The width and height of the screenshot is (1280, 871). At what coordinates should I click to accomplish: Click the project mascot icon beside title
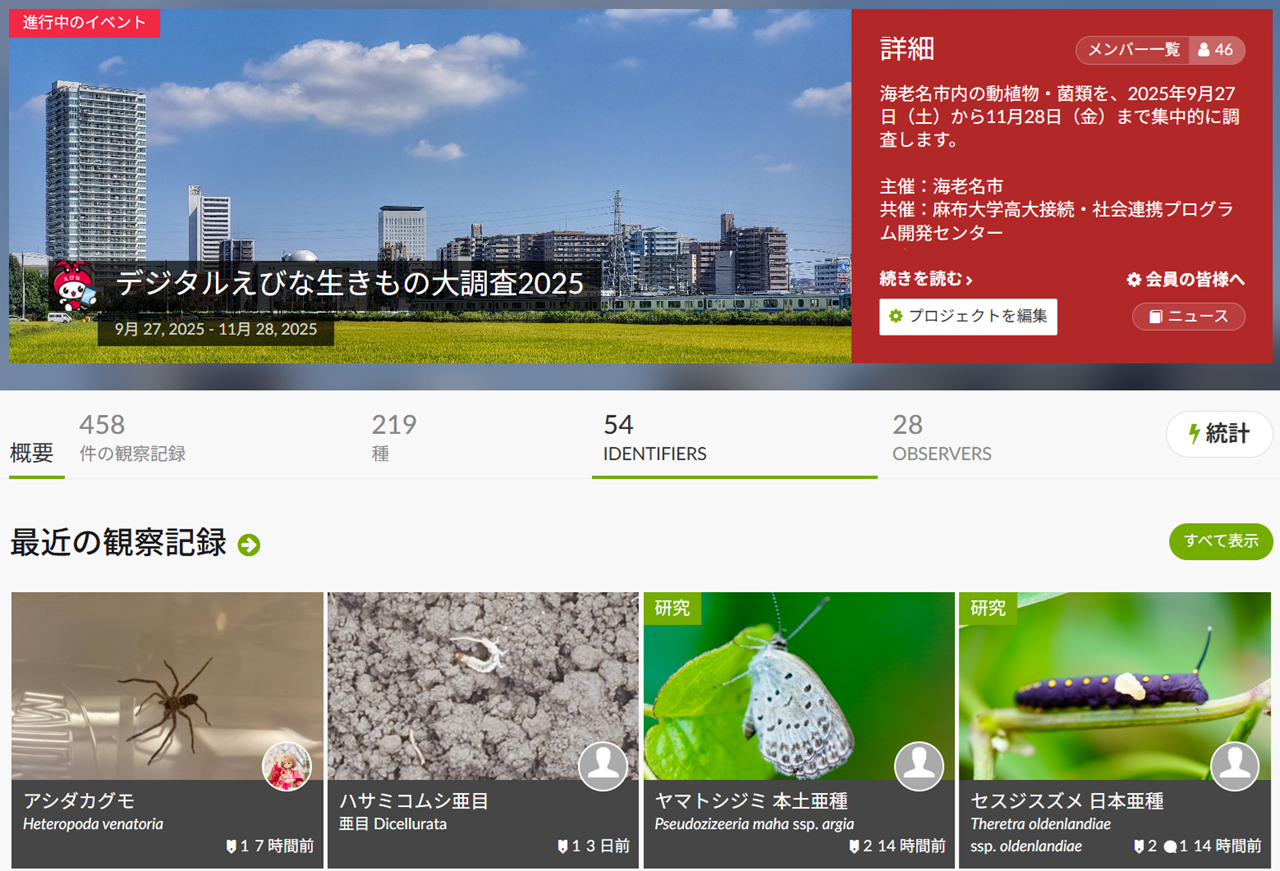(72, 285)
